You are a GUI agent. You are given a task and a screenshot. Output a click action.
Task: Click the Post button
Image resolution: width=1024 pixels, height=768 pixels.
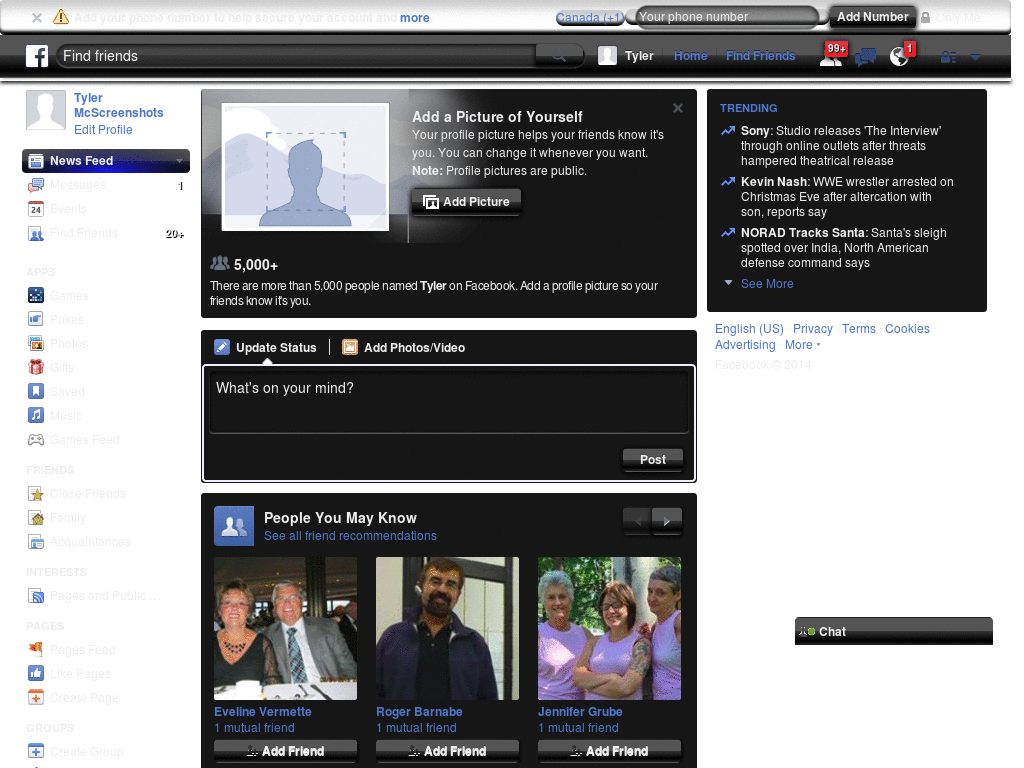pos(652,460)
